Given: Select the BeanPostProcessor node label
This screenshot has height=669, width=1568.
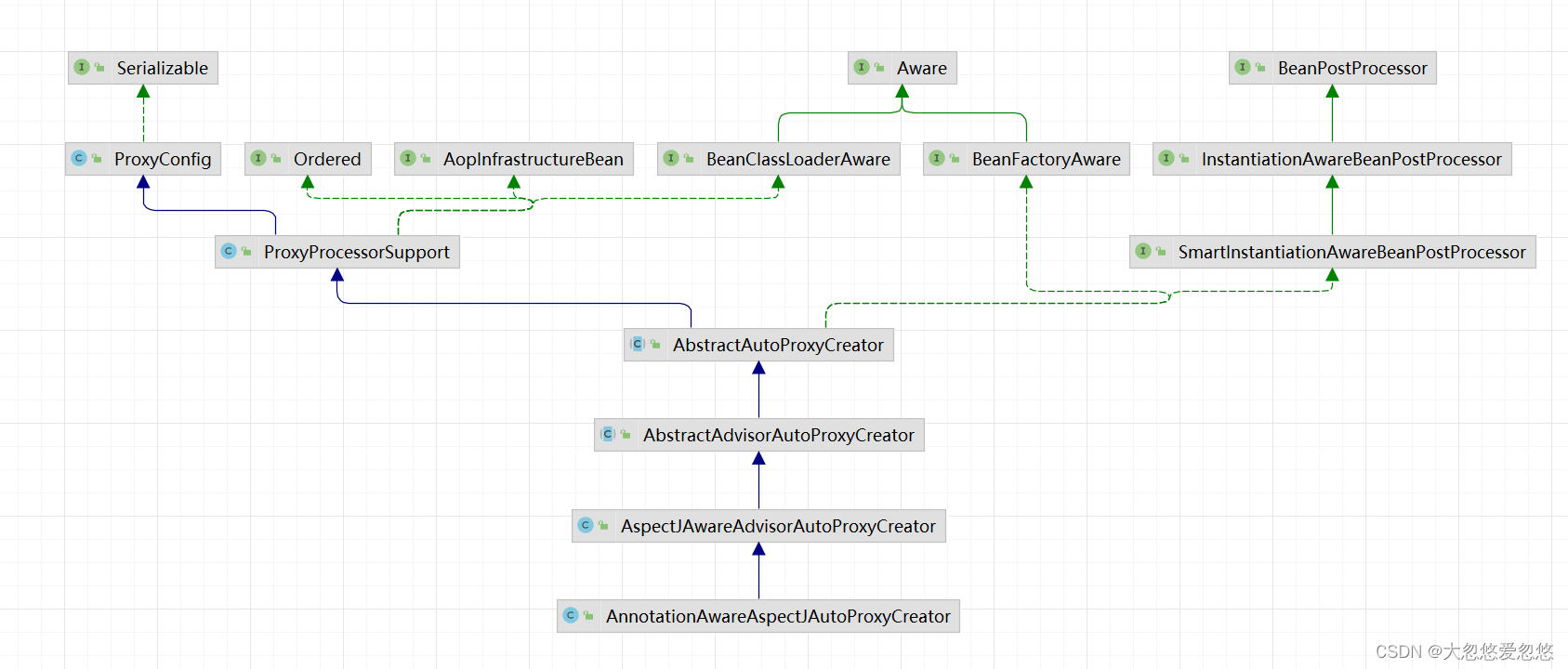Looking at the screenshot, I should coord(1352,68).
